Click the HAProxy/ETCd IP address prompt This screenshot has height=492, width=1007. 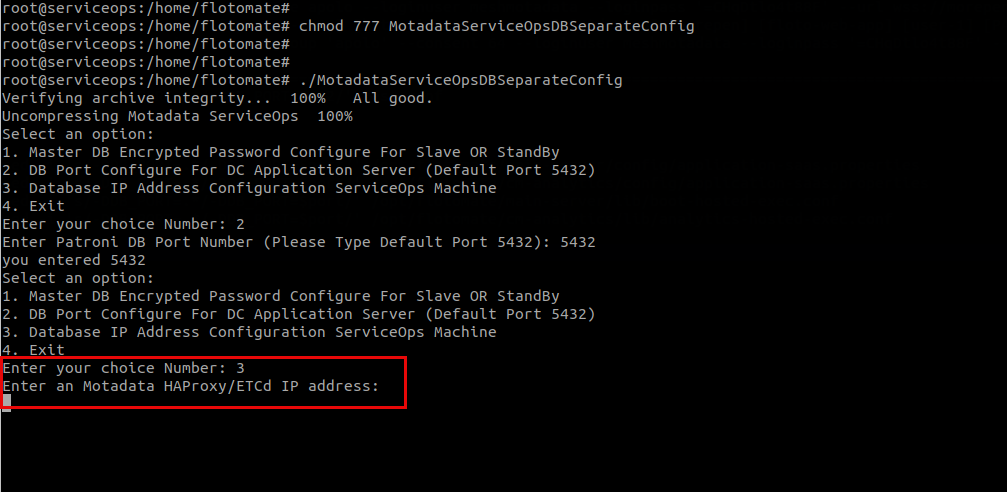click(190, 385)
